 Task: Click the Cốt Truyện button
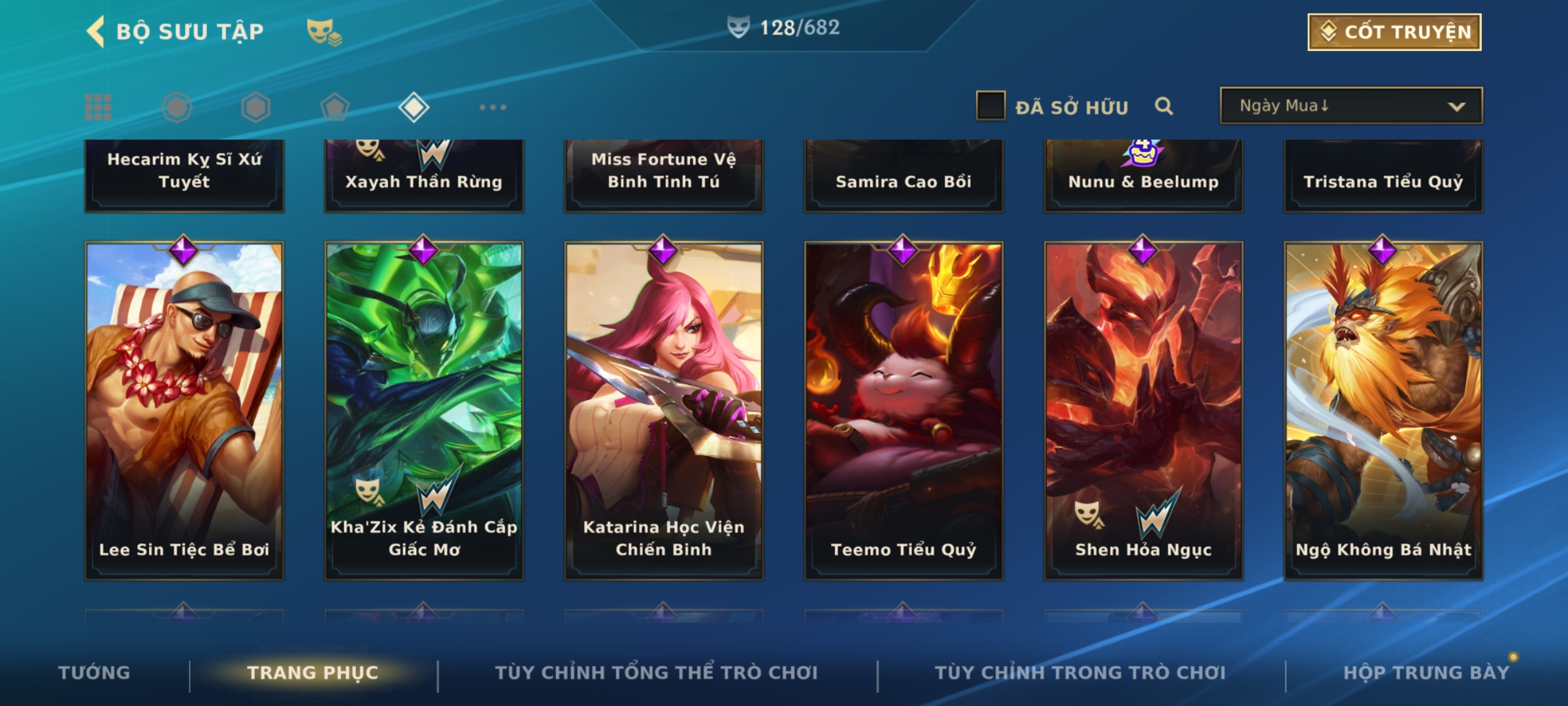tap(1394, 32)
